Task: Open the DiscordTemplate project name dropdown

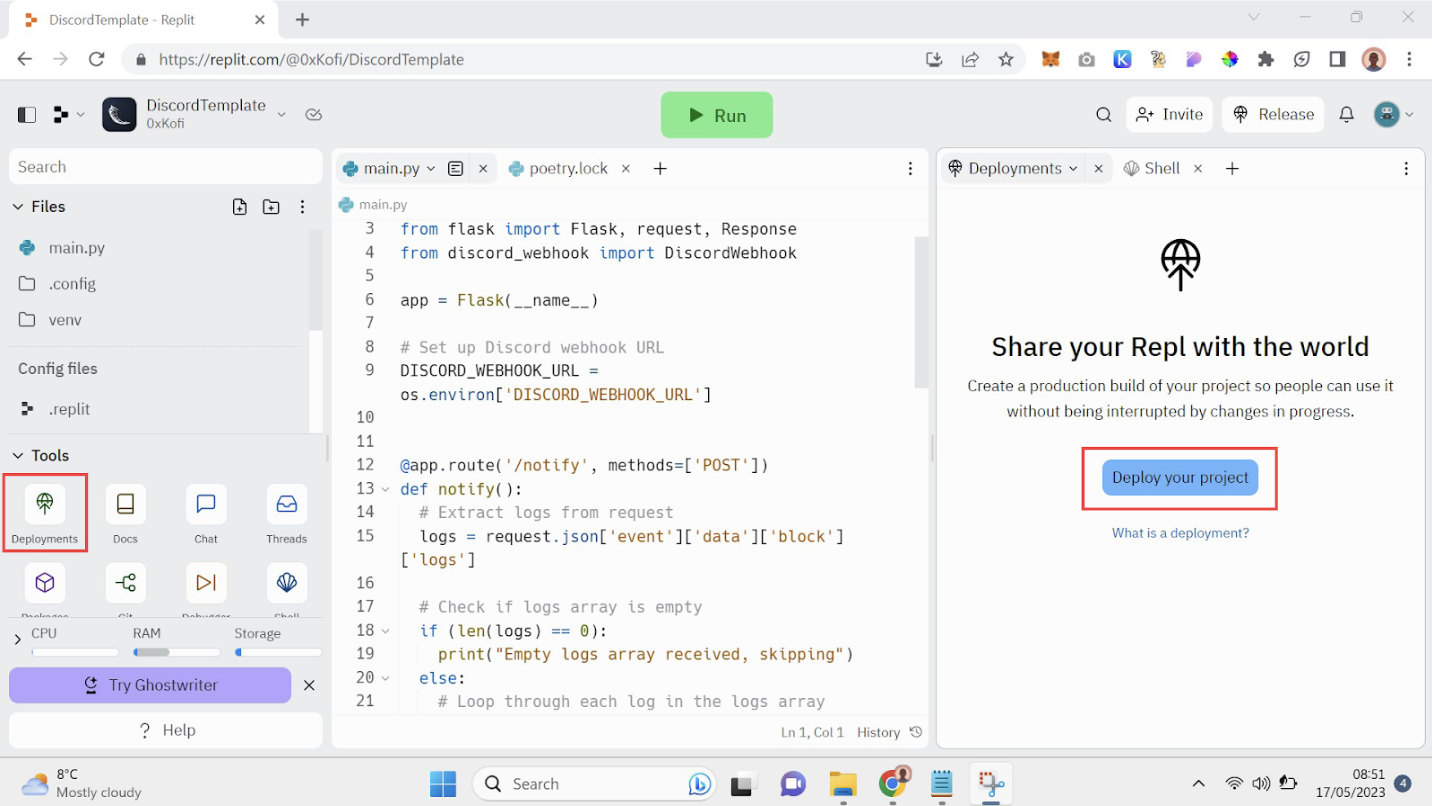Action: [281, 115]
